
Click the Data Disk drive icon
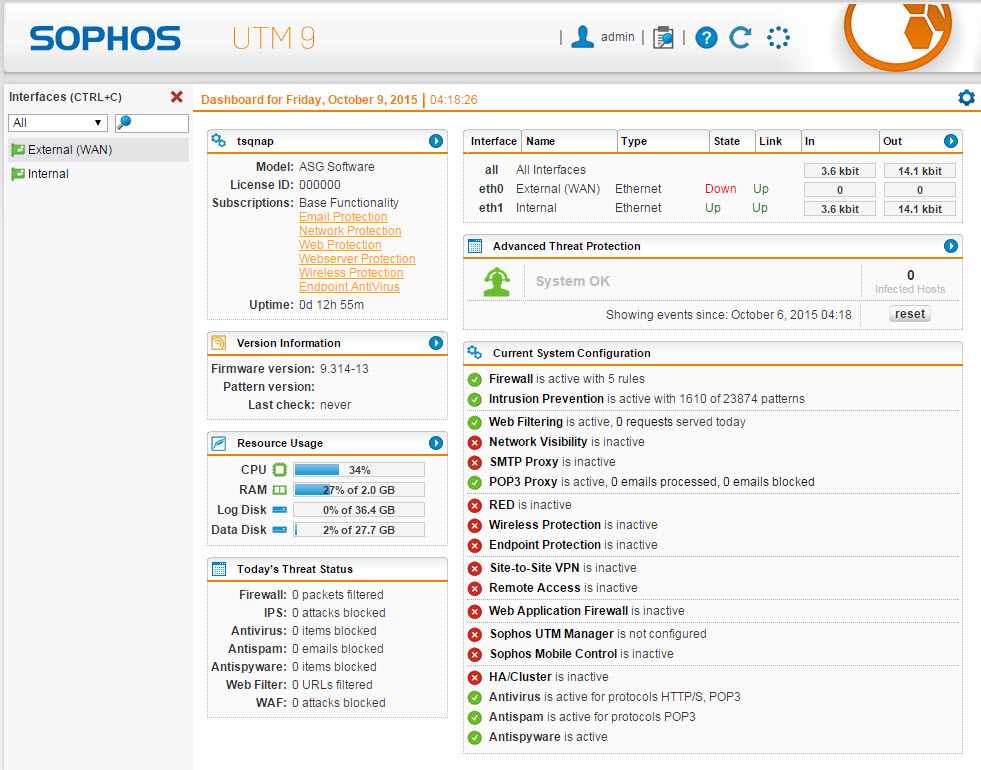[x=280, y=530]
